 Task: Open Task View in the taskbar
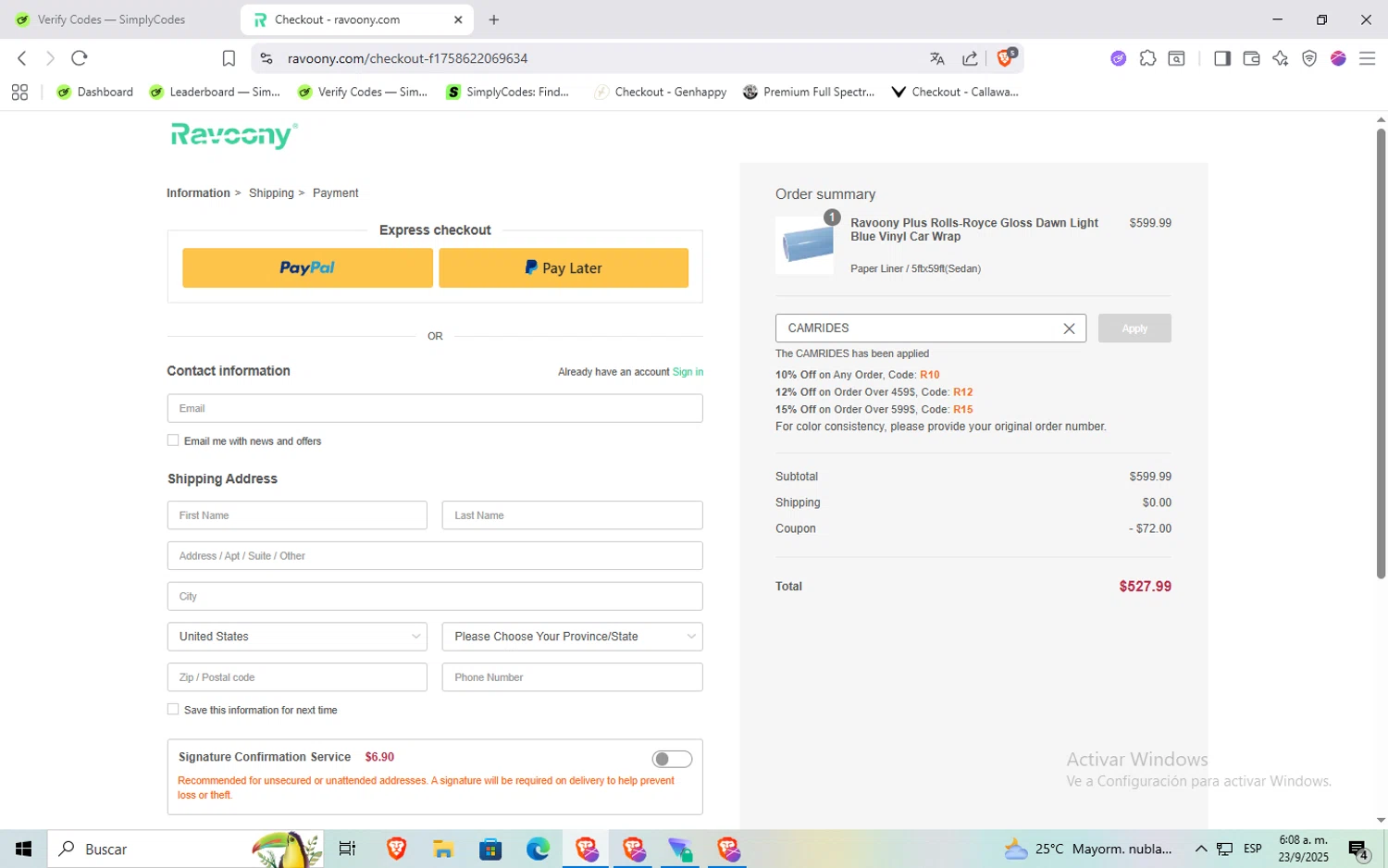[347, 849]
